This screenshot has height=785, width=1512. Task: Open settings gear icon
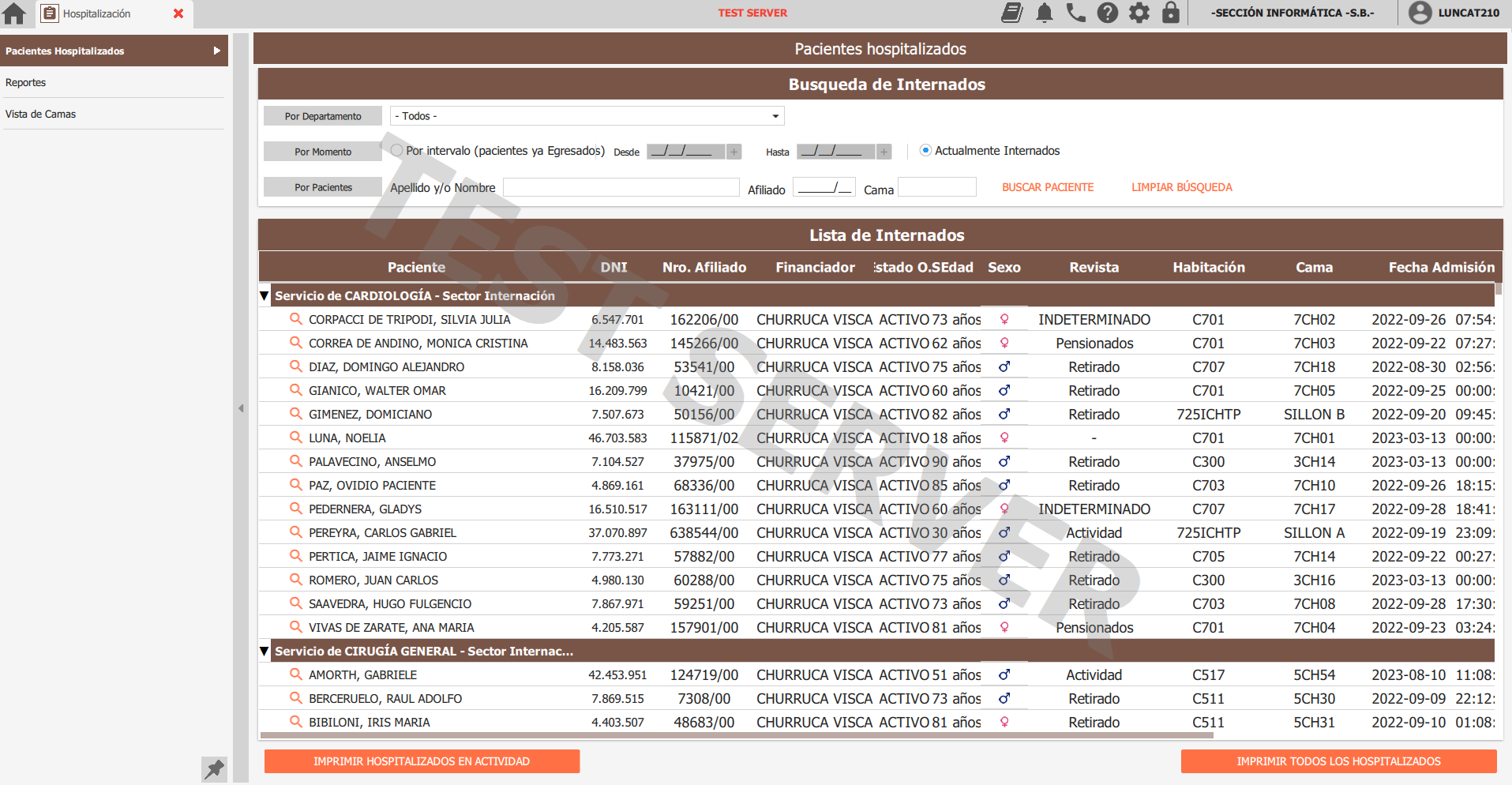(x=1139, y=13)
